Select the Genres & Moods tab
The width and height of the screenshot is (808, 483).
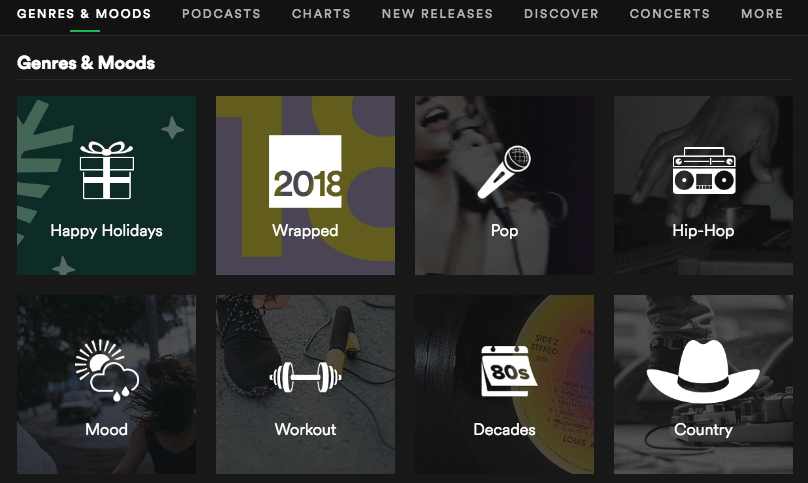pos(84,14)
